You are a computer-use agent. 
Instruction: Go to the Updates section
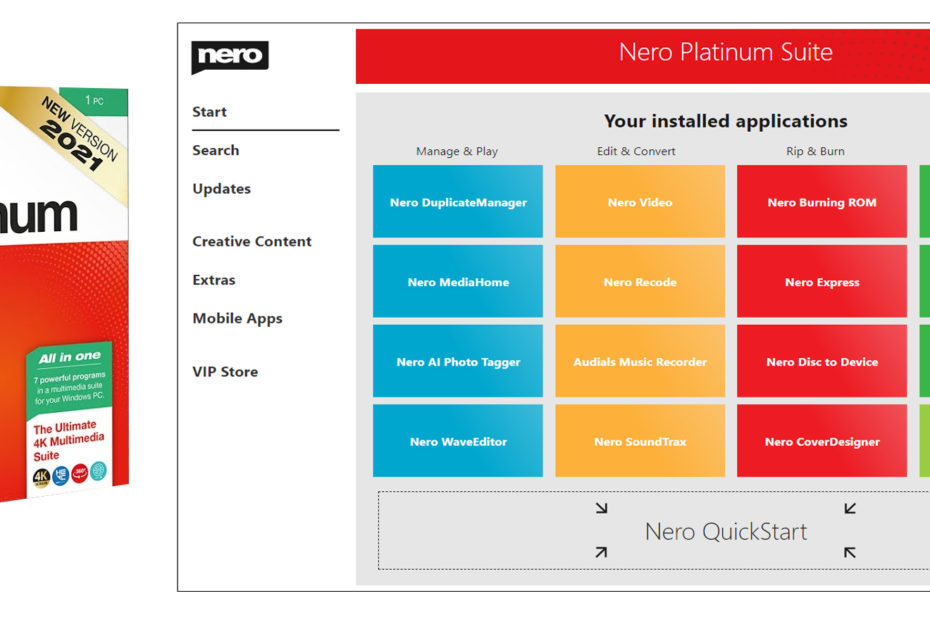point(222,189)
